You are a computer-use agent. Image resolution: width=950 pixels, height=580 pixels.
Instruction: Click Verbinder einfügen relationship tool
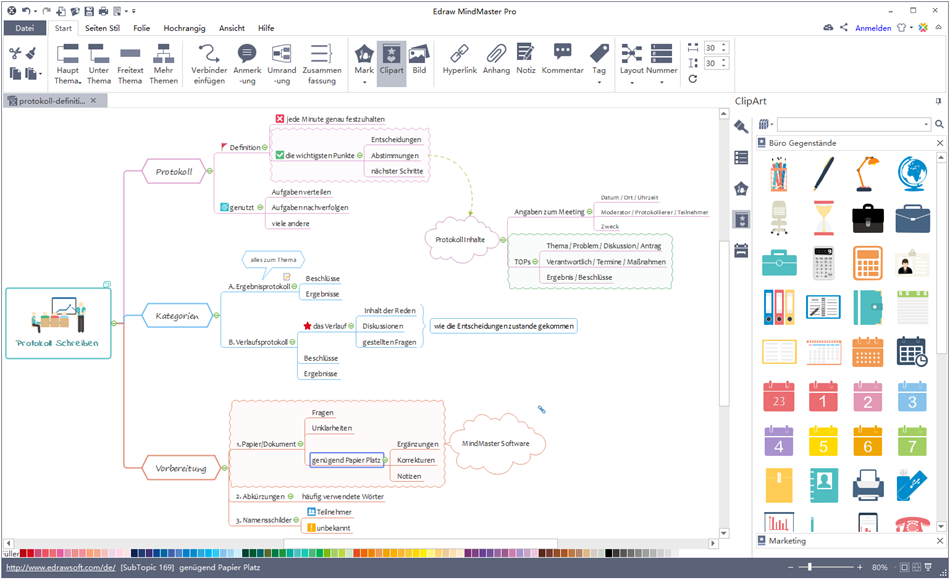click(209, 64)
